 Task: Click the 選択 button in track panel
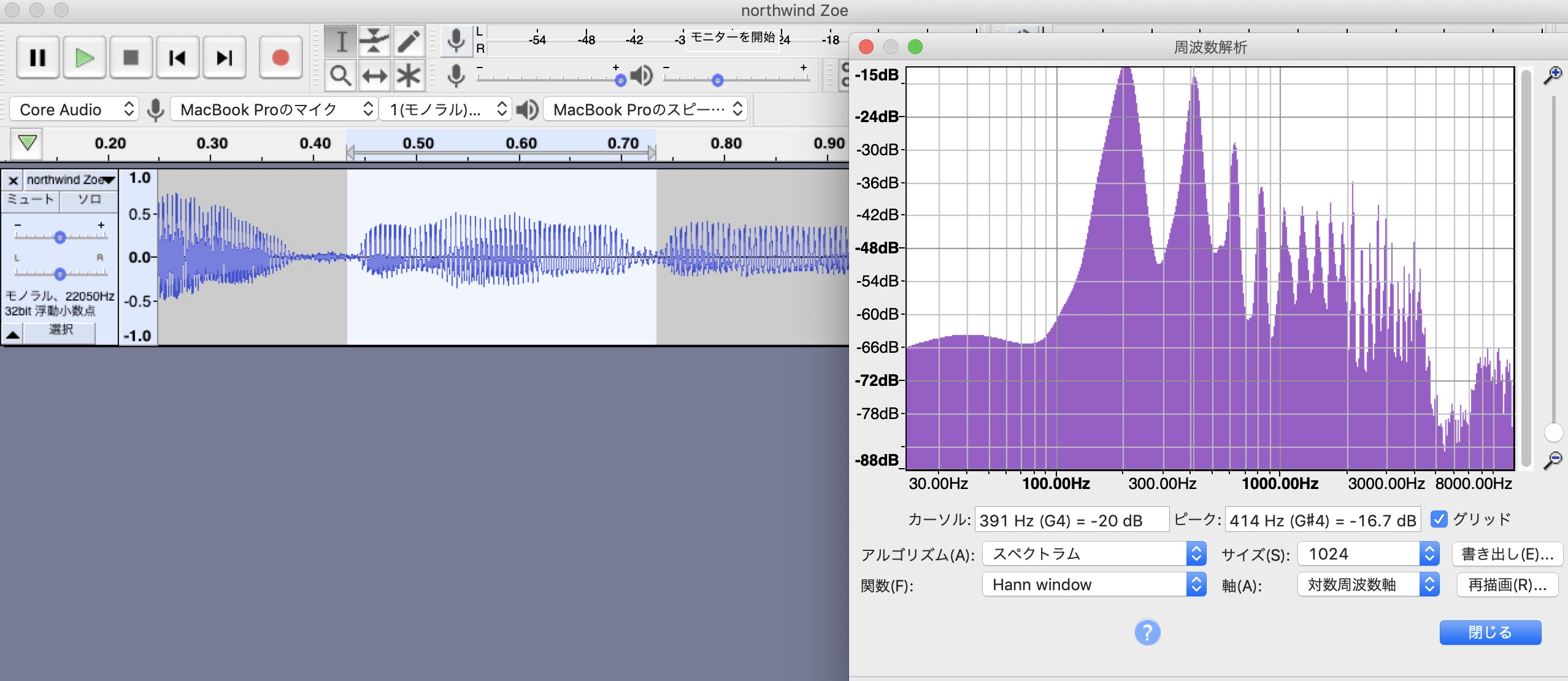[x=60, y=331]
